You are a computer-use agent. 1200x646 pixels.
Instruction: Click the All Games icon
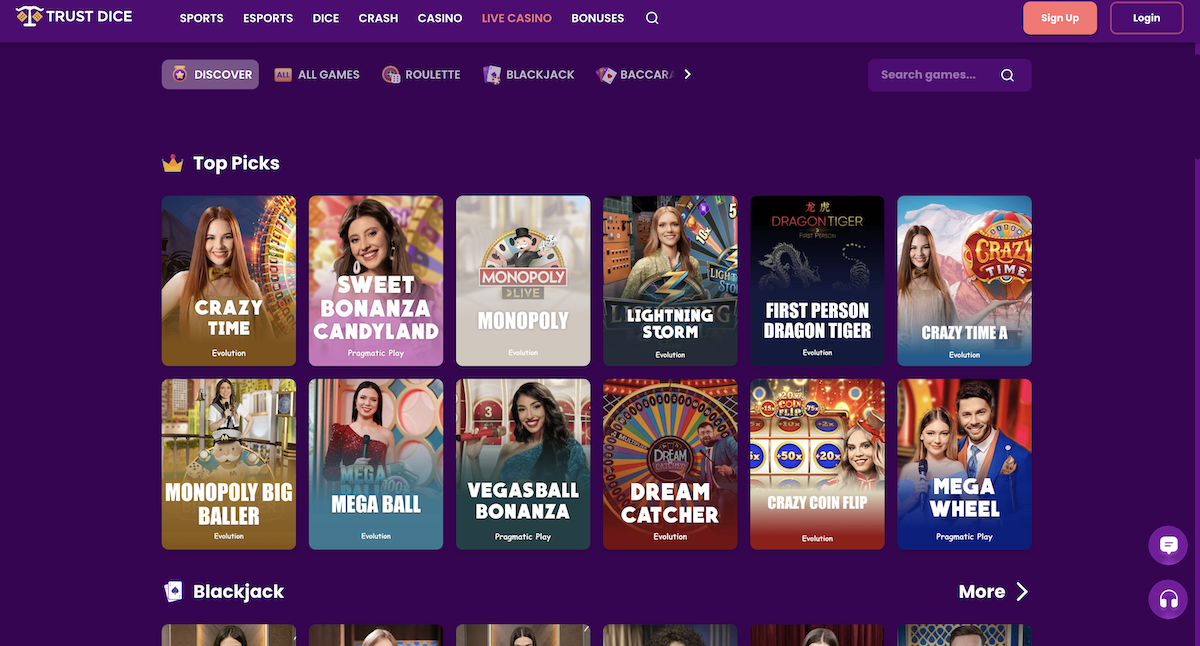click(x=283, y=75)
